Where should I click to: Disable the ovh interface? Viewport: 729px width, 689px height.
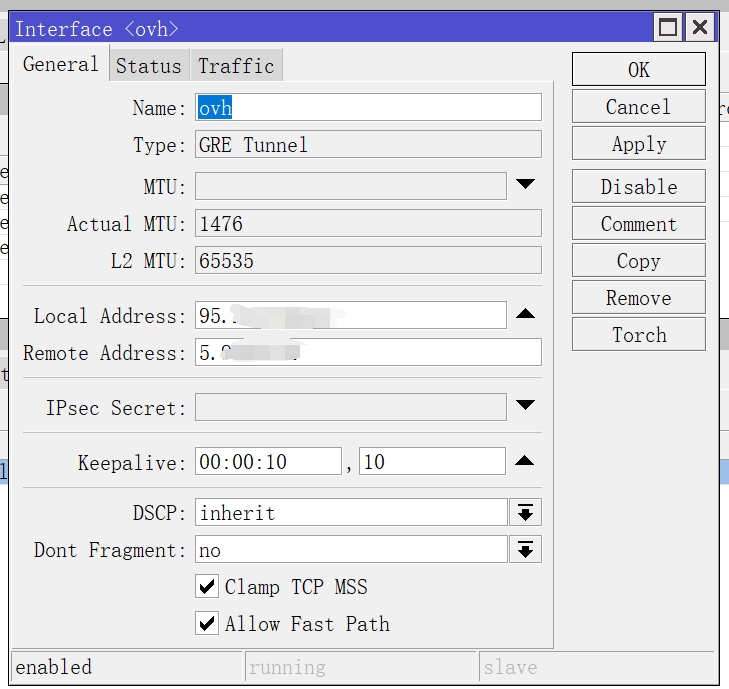pyautogui.click(x=638, y=187)
